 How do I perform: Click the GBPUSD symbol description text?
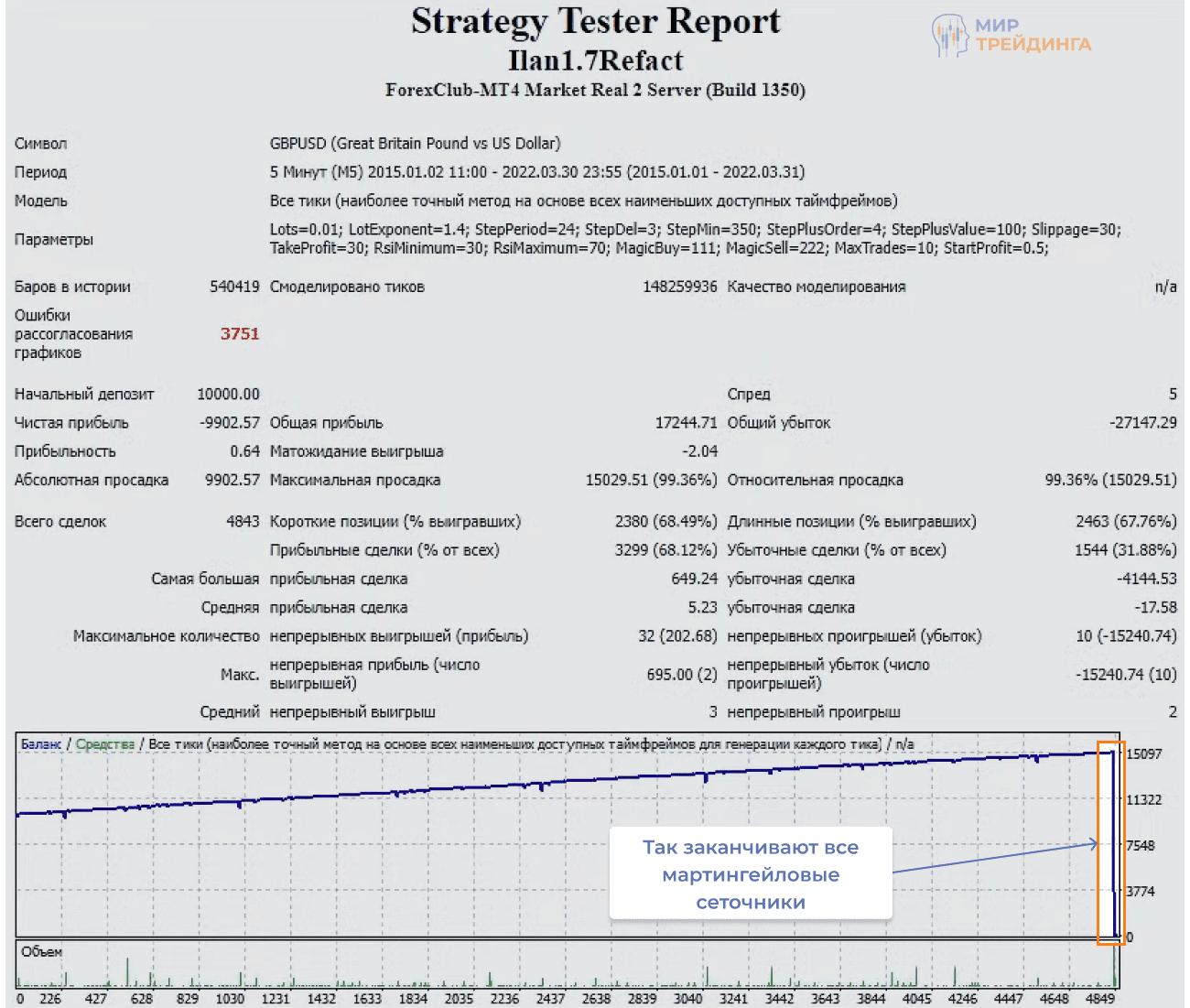pos(415,144)
